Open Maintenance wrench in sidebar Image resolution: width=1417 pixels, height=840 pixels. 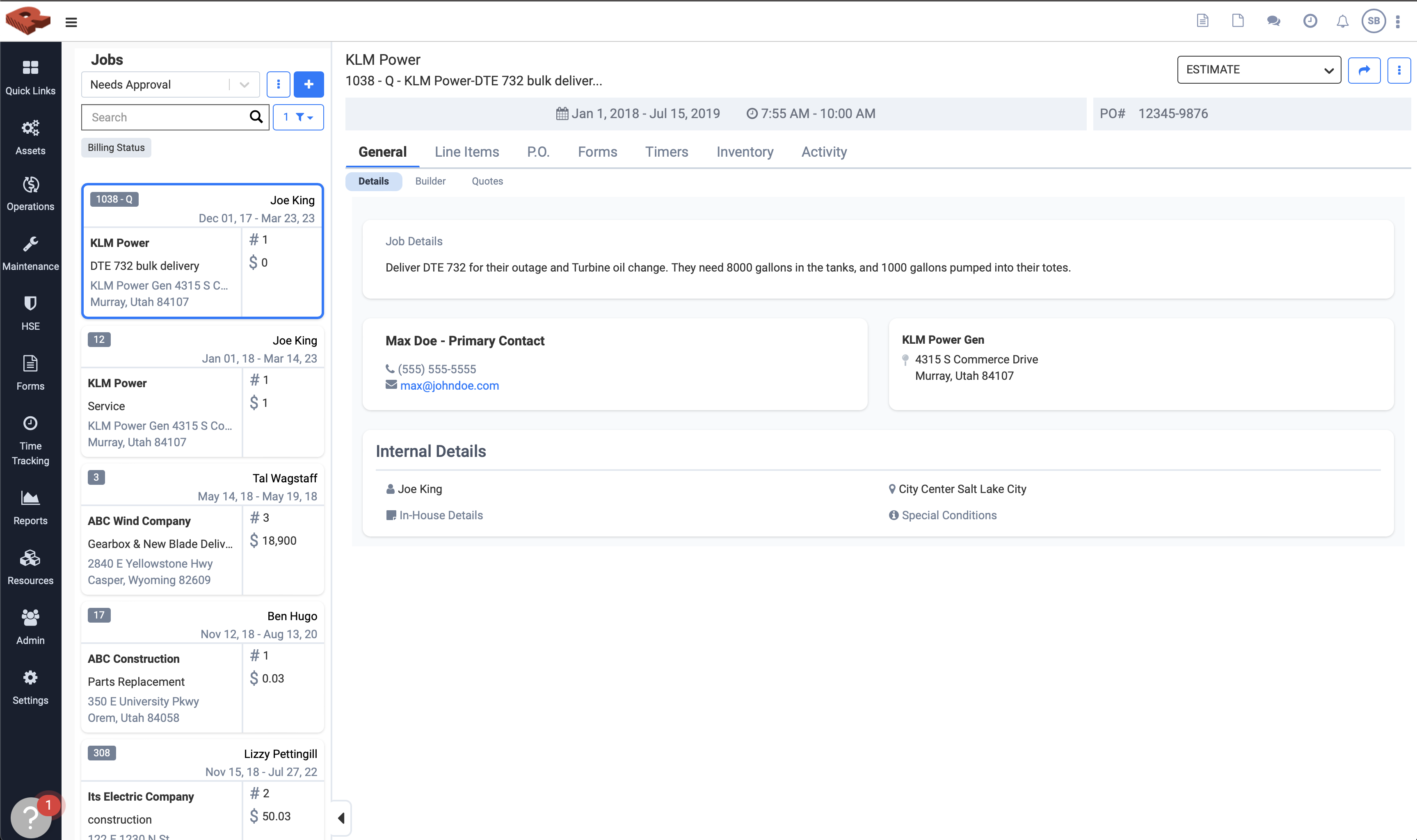[x=31, y=253]
